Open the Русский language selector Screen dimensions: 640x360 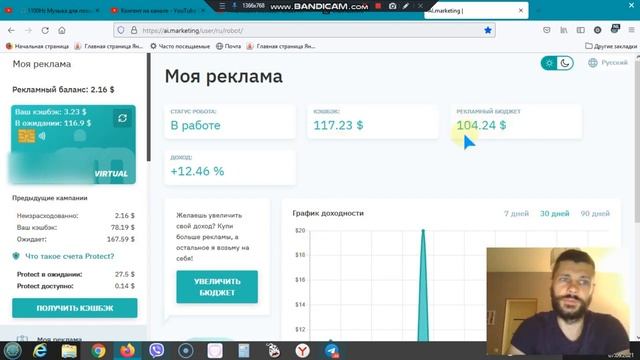click(x=608, y=63)
